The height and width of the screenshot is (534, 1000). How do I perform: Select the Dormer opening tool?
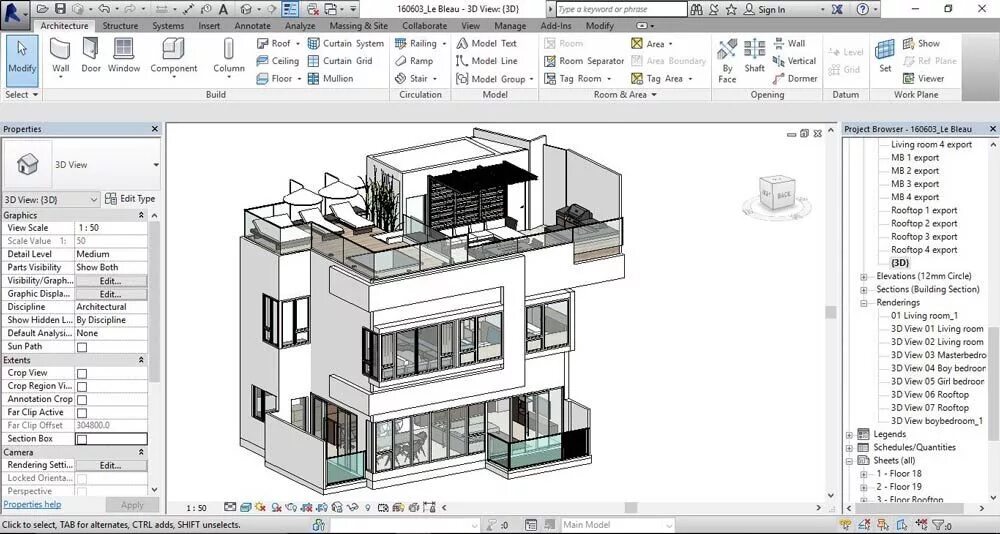click(x=795, y=78)
